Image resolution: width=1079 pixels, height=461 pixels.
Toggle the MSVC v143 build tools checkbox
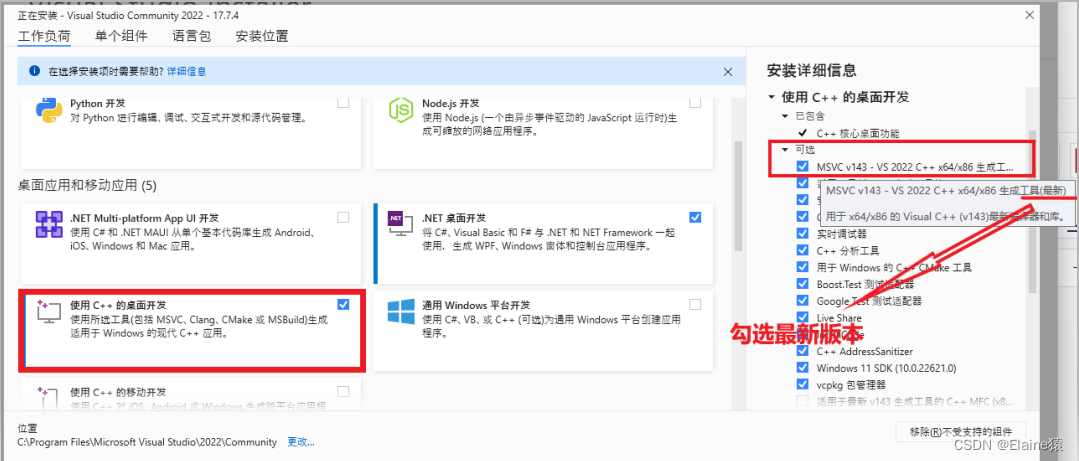pos(802,167)
